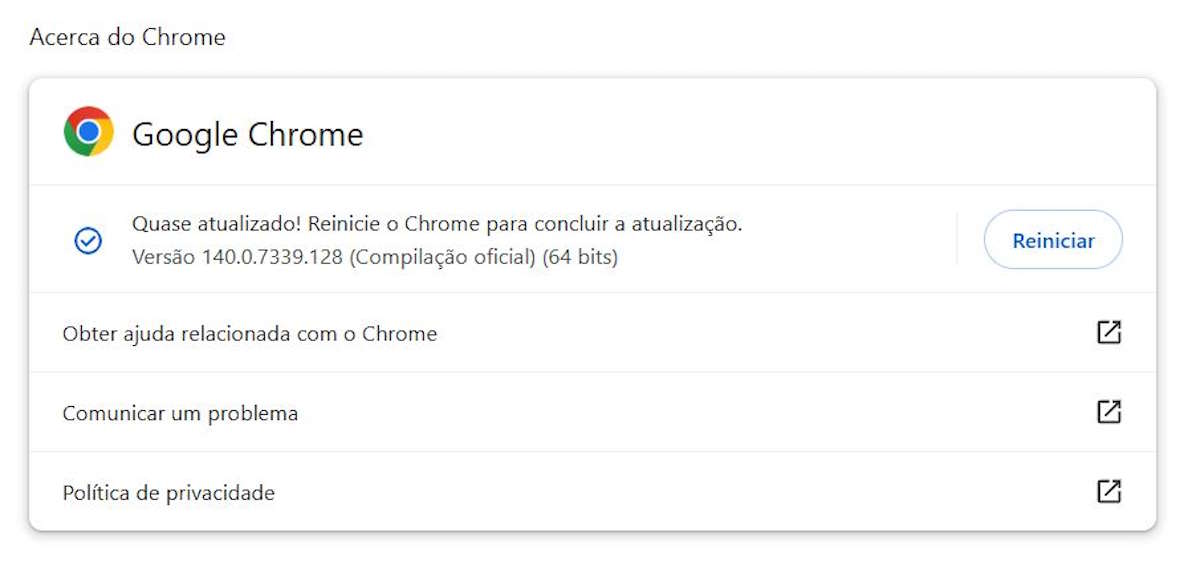This screenshot has height=565, width=1200.
Task: Click the vertical divider left of Reiniciar
Action: [x=957, y=239]
